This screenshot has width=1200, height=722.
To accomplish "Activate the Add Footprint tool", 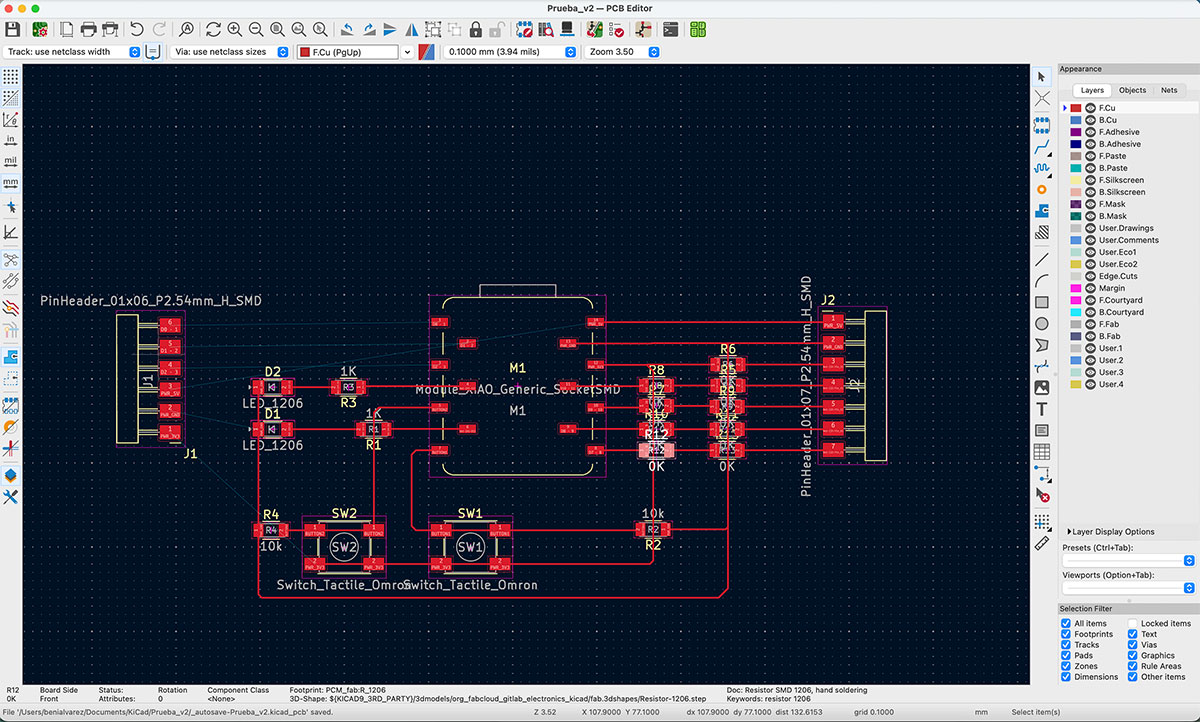I will click(1042, 126).
